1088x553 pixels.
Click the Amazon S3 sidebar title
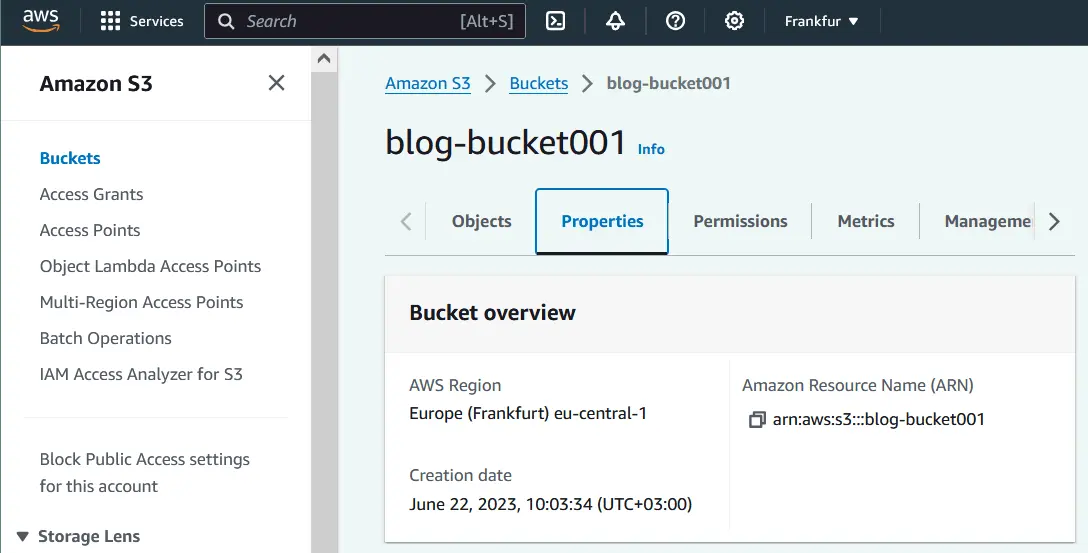[x=96, y=83]
